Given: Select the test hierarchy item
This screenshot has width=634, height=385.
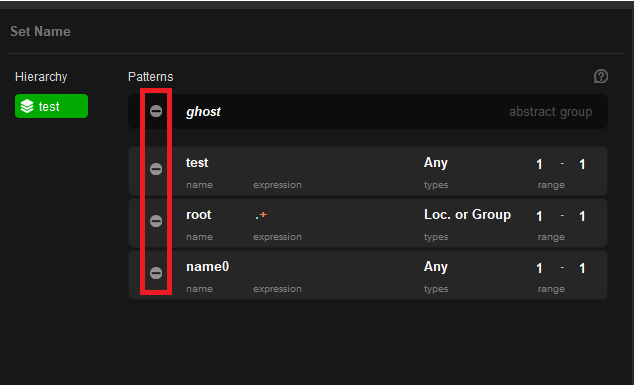Looking at the screenshot, I should click(x=51, y=106).
